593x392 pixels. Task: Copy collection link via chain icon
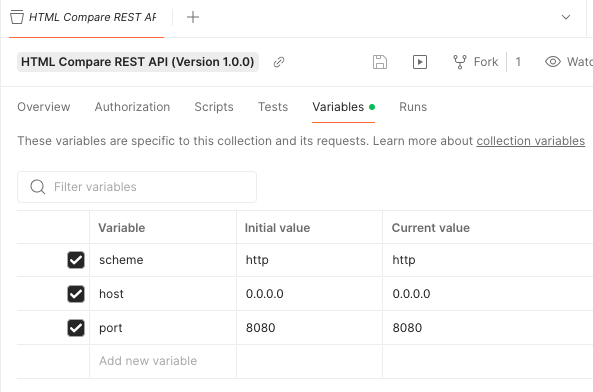[279, 62]
